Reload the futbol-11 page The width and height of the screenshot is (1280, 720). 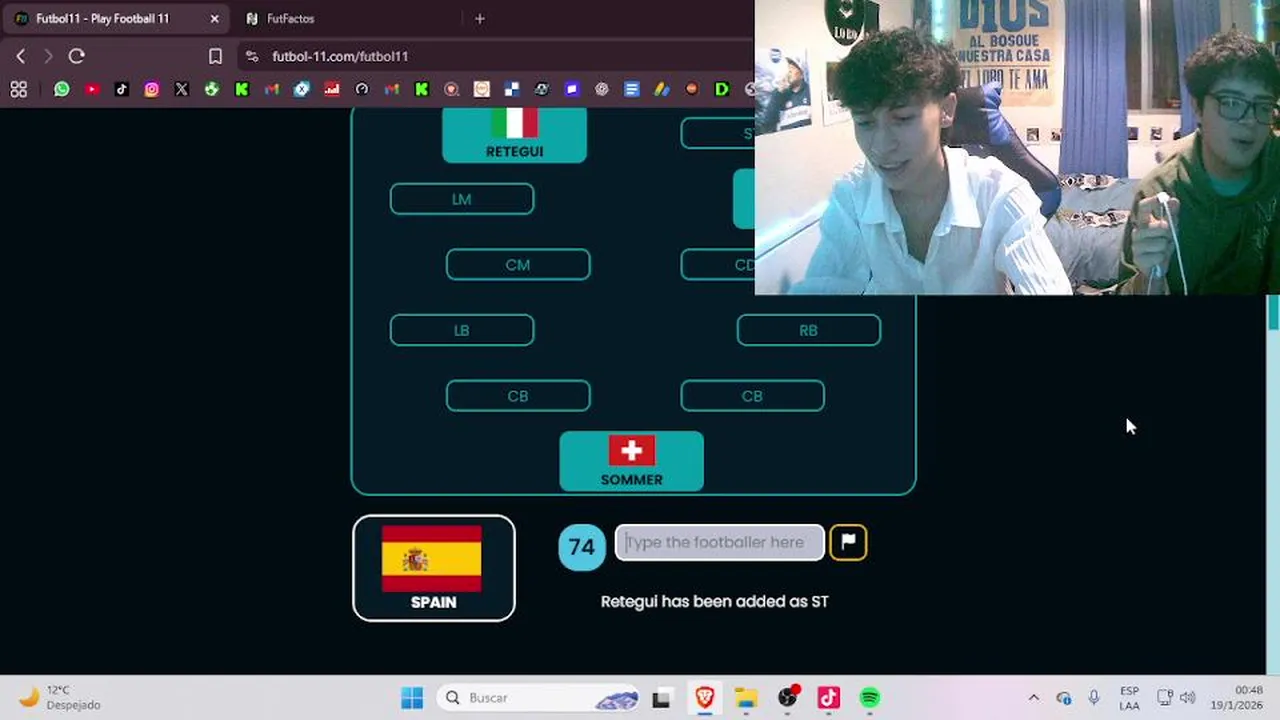[x=76, y=56]
